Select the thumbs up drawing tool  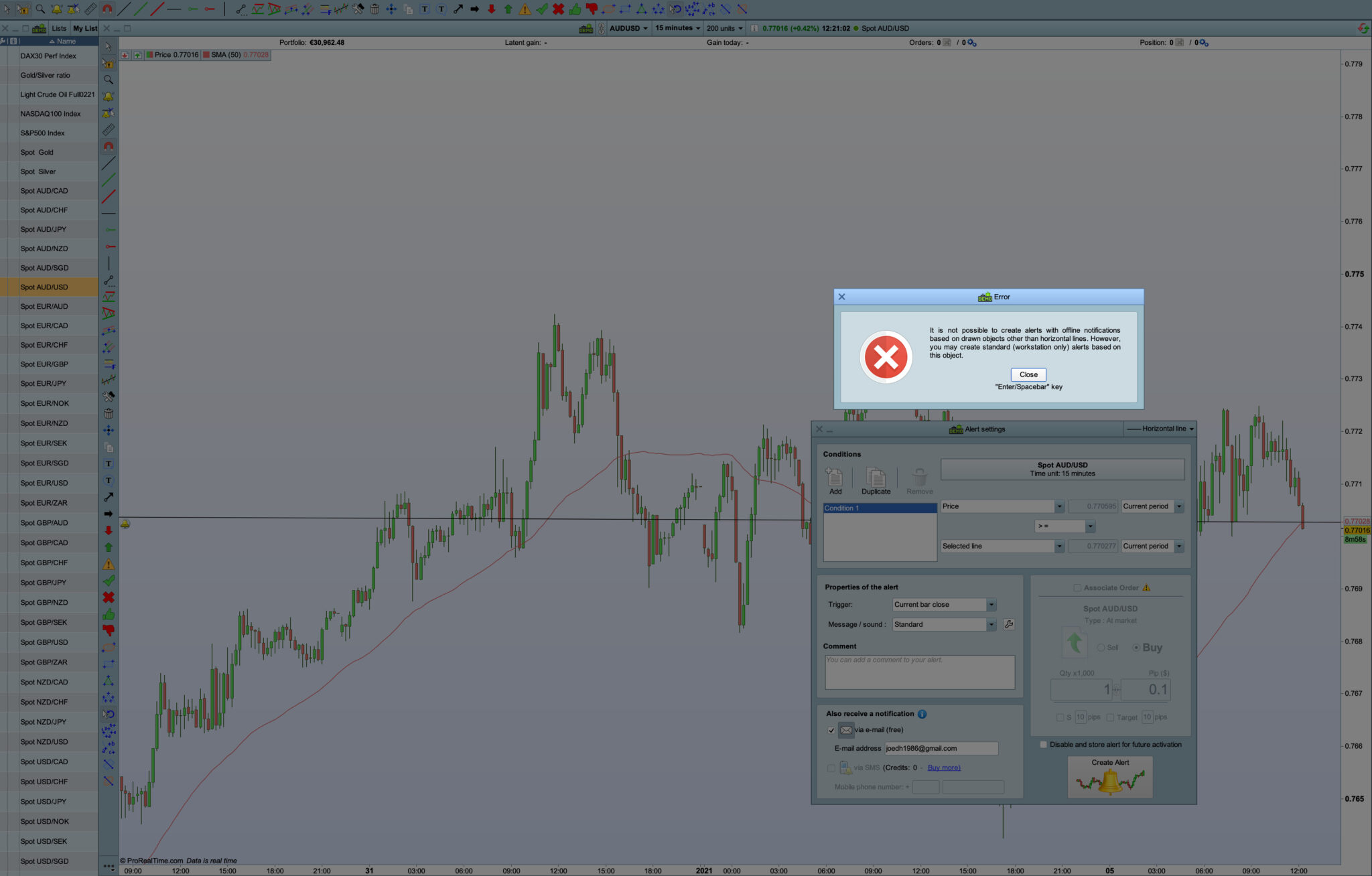(109, 614)
